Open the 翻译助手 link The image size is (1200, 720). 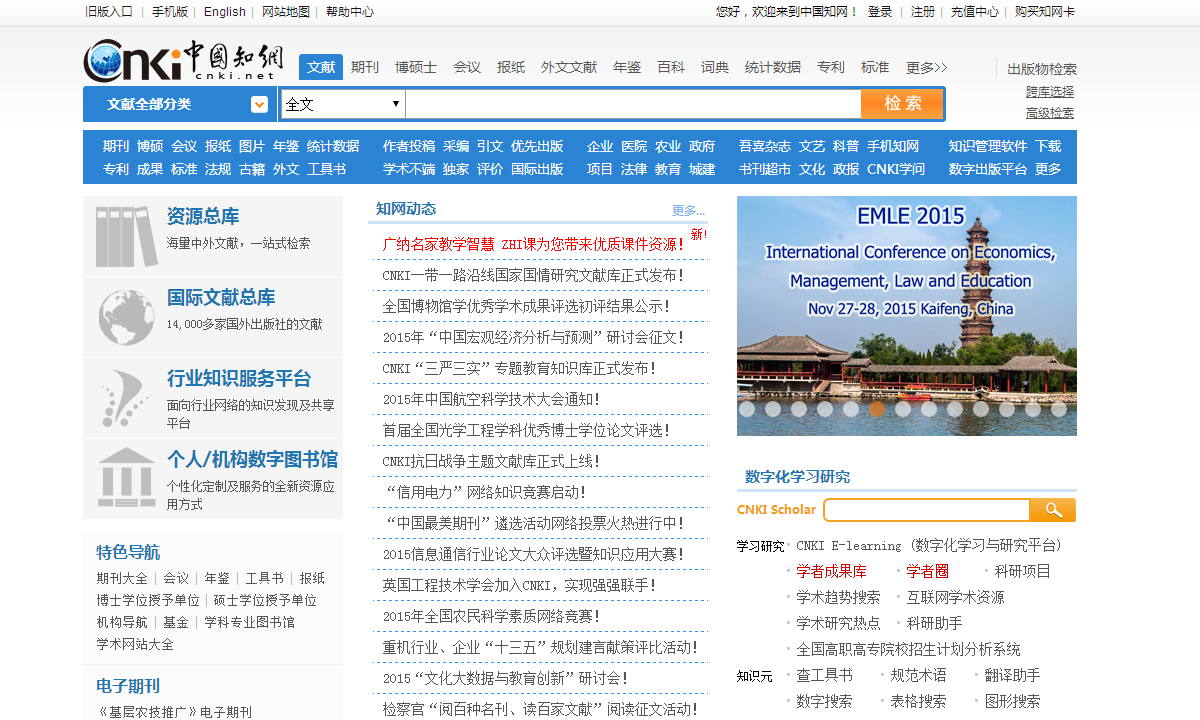pos(1012,675)
